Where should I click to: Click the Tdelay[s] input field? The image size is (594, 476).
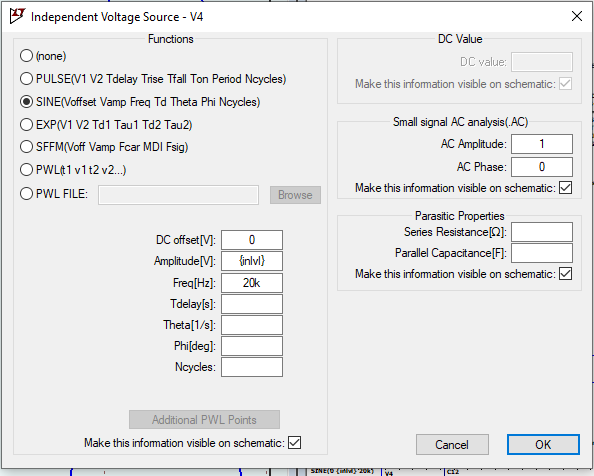click(252, 304)
